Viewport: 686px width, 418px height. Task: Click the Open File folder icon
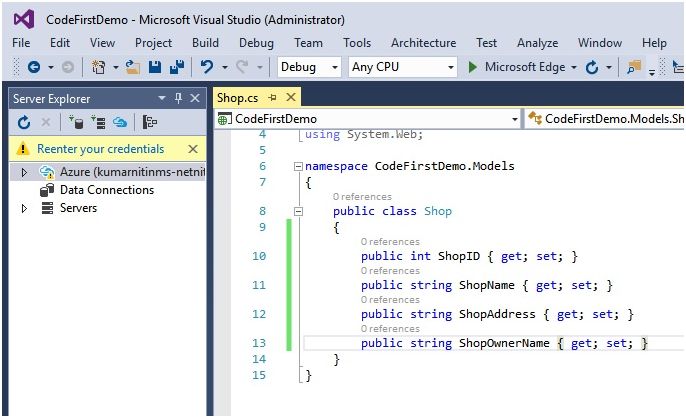pyautogui.click(x=133, y=67)
